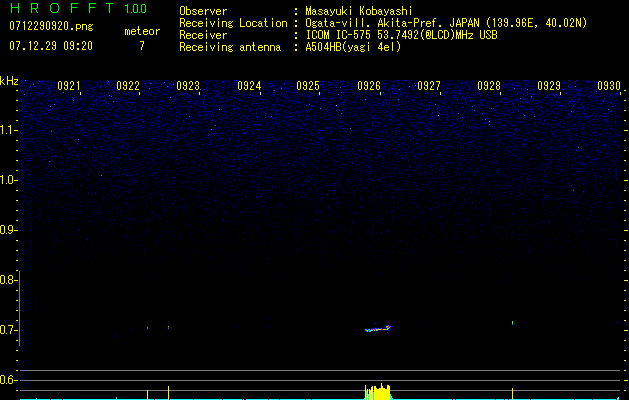This screenshot has width=629, height=400.
Task: Click the receiving location Ogata-vill. Akita-Pref. JAPAN
Action: coord(392,24)
